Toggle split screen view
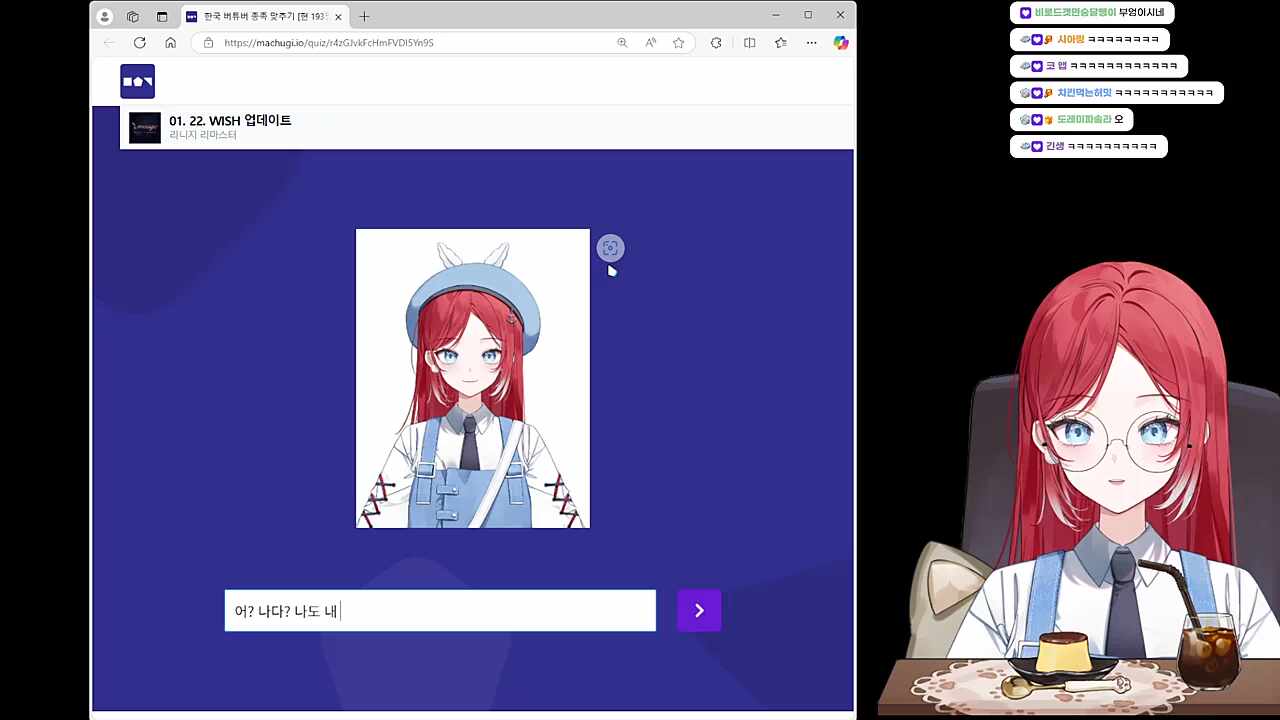 click(x=749, y=43)
